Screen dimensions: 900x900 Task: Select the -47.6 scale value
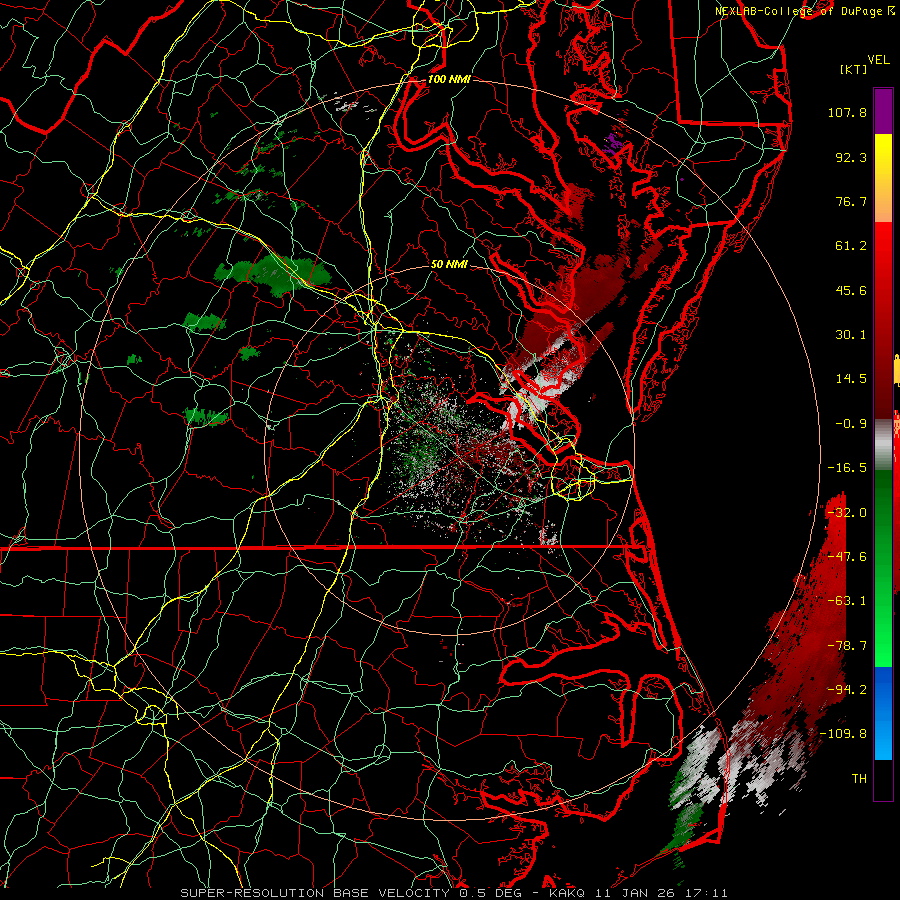click(x=847, y=557)
